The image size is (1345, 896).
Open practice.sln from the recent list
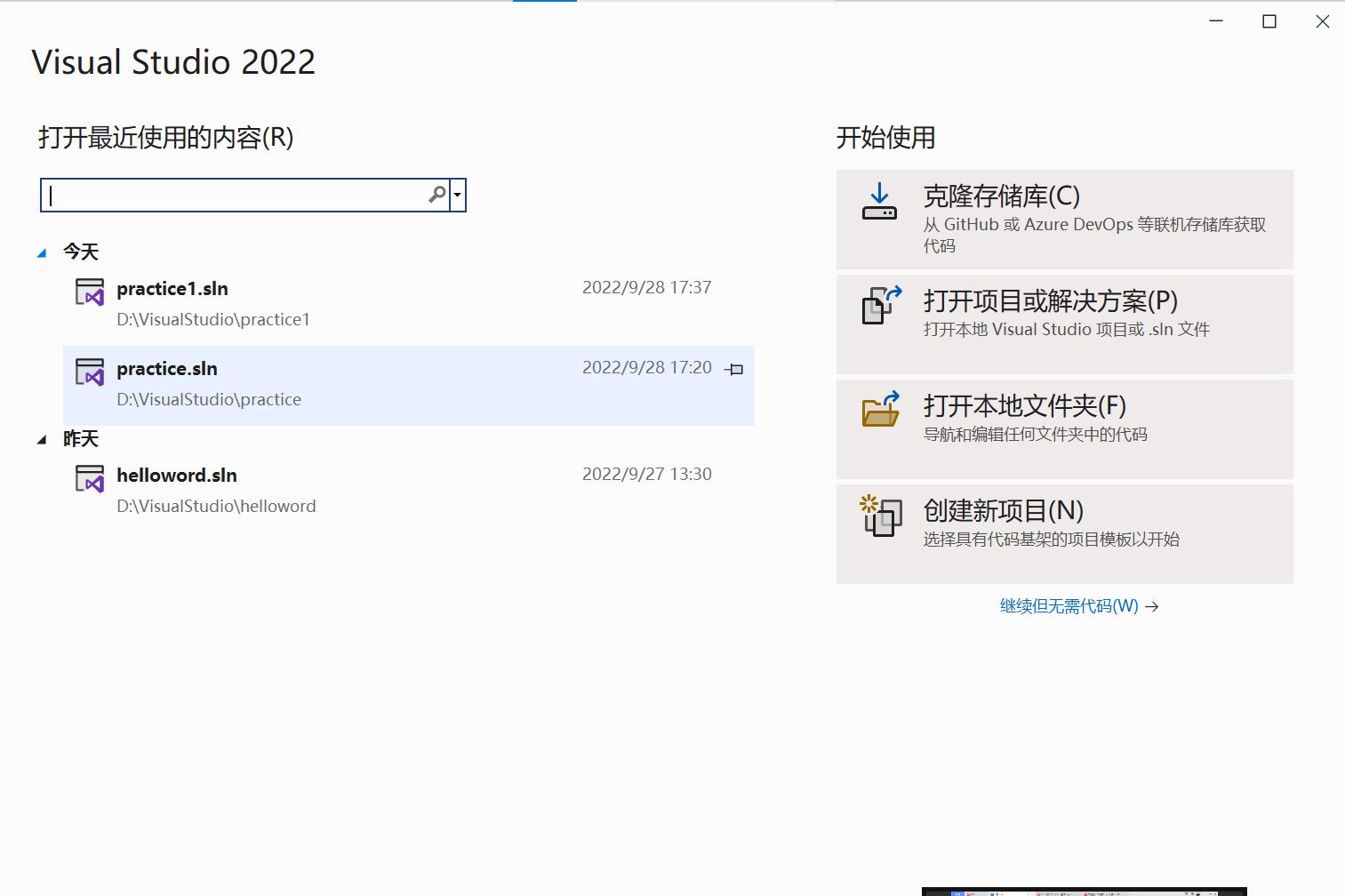(409, 385)
